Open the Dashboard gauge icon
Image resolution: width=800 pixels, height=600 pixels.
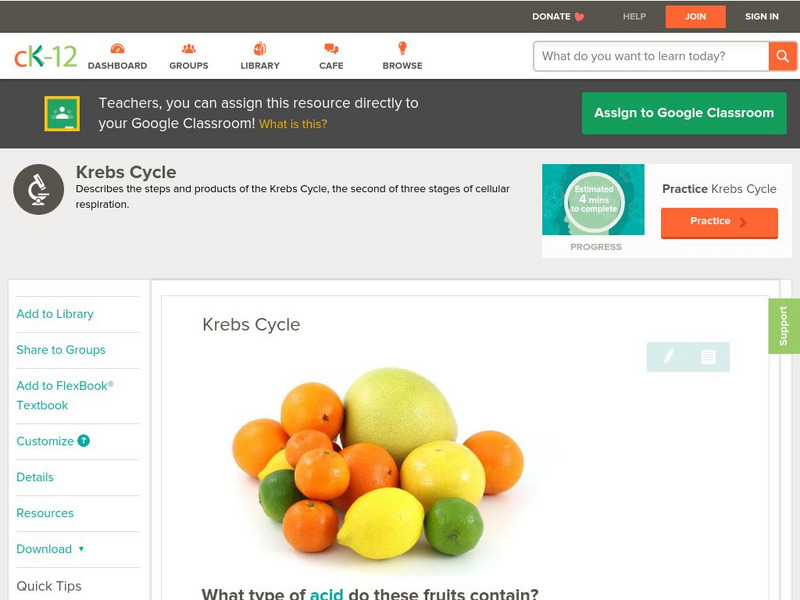(117, 48)
